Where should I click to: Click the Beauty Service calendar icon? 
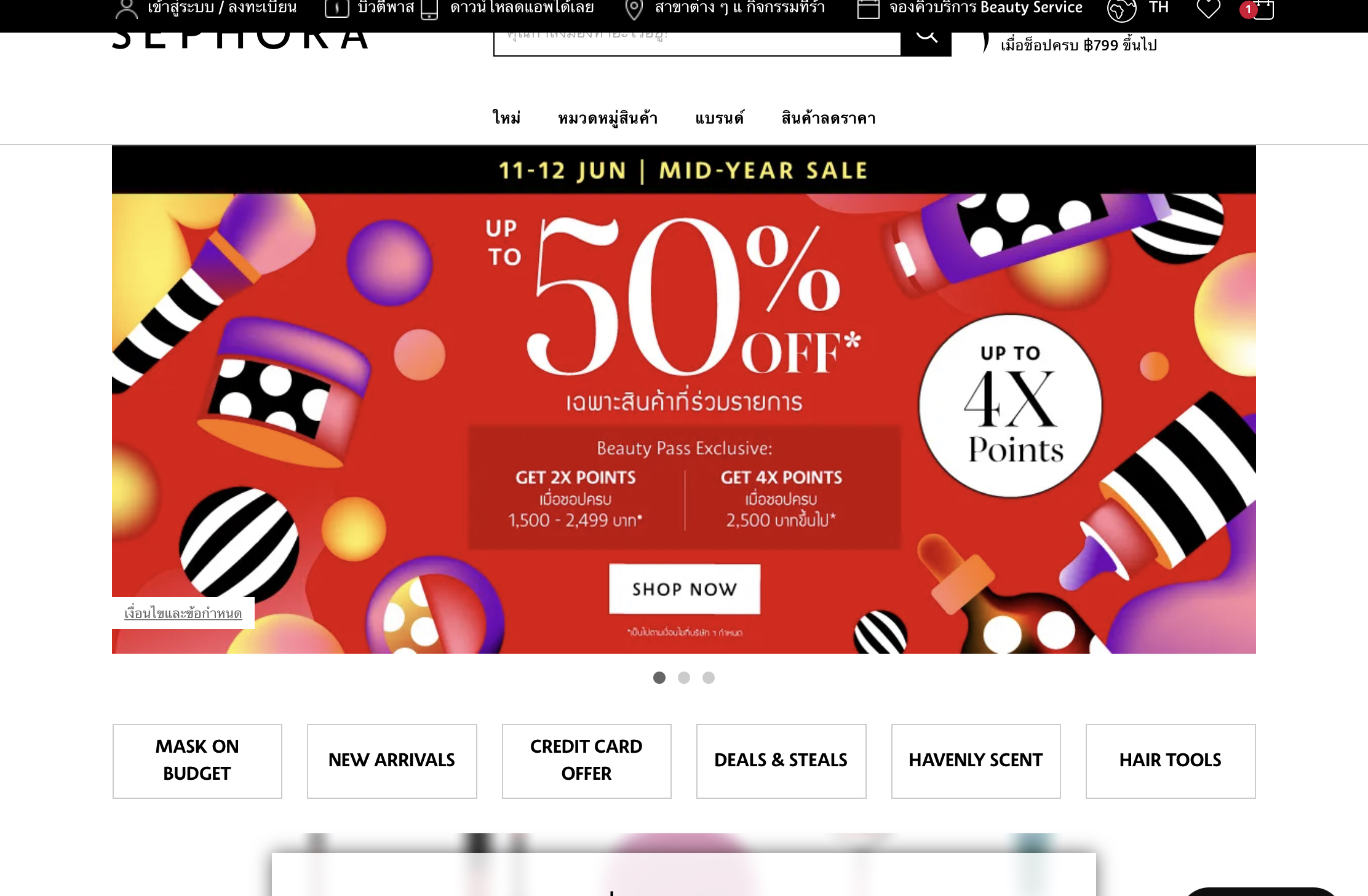pos(868,9)
